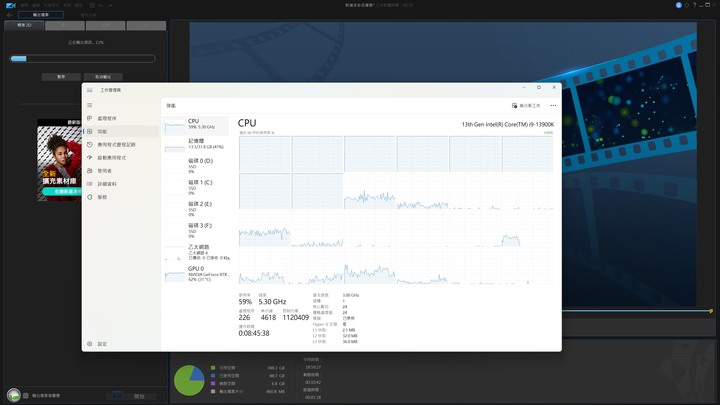Open the second PowerDirector menu bar item
720x405 pixels.
36,6
